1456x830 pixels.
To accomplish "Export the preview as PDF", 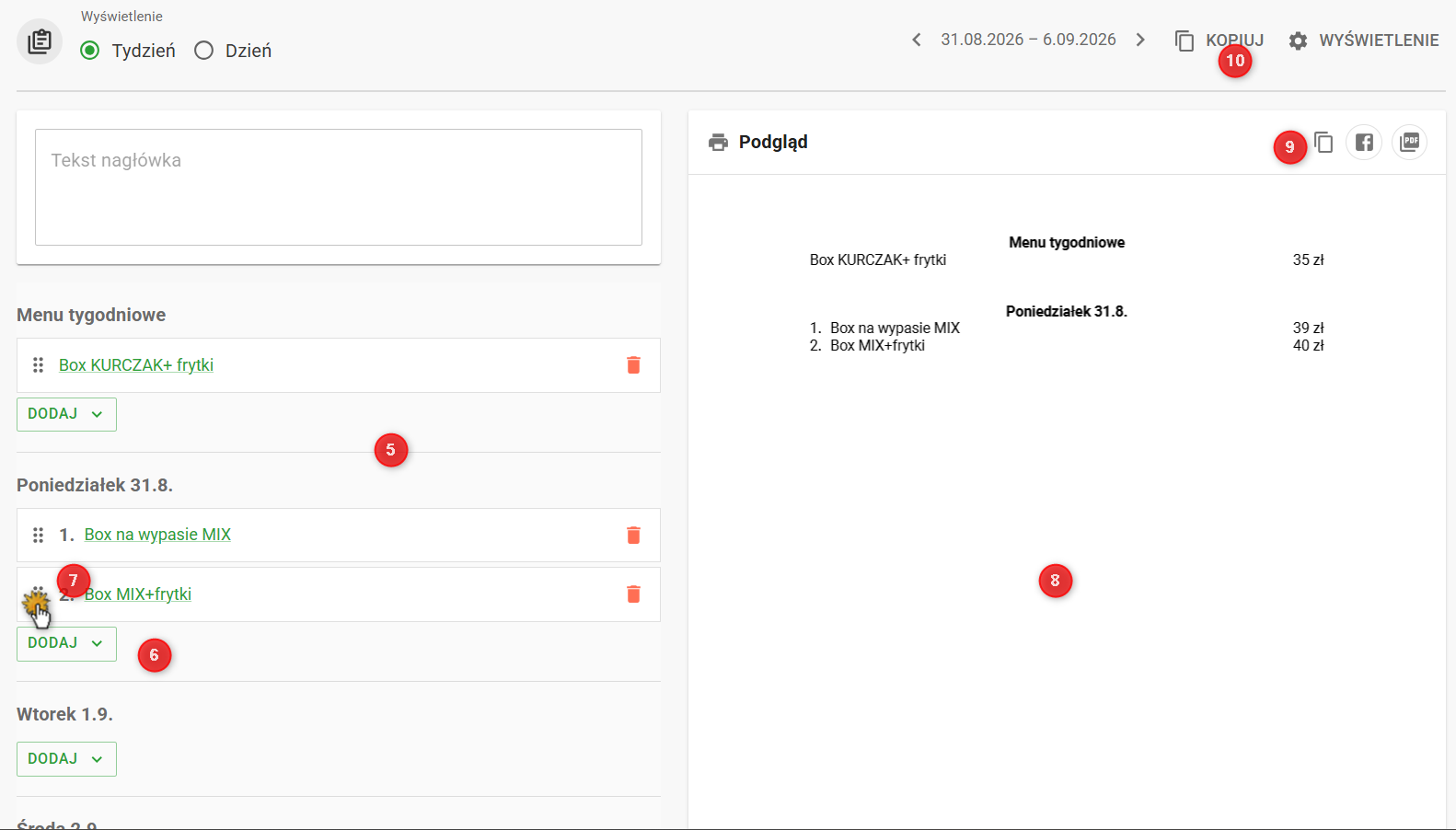I will click(1409, 143).
